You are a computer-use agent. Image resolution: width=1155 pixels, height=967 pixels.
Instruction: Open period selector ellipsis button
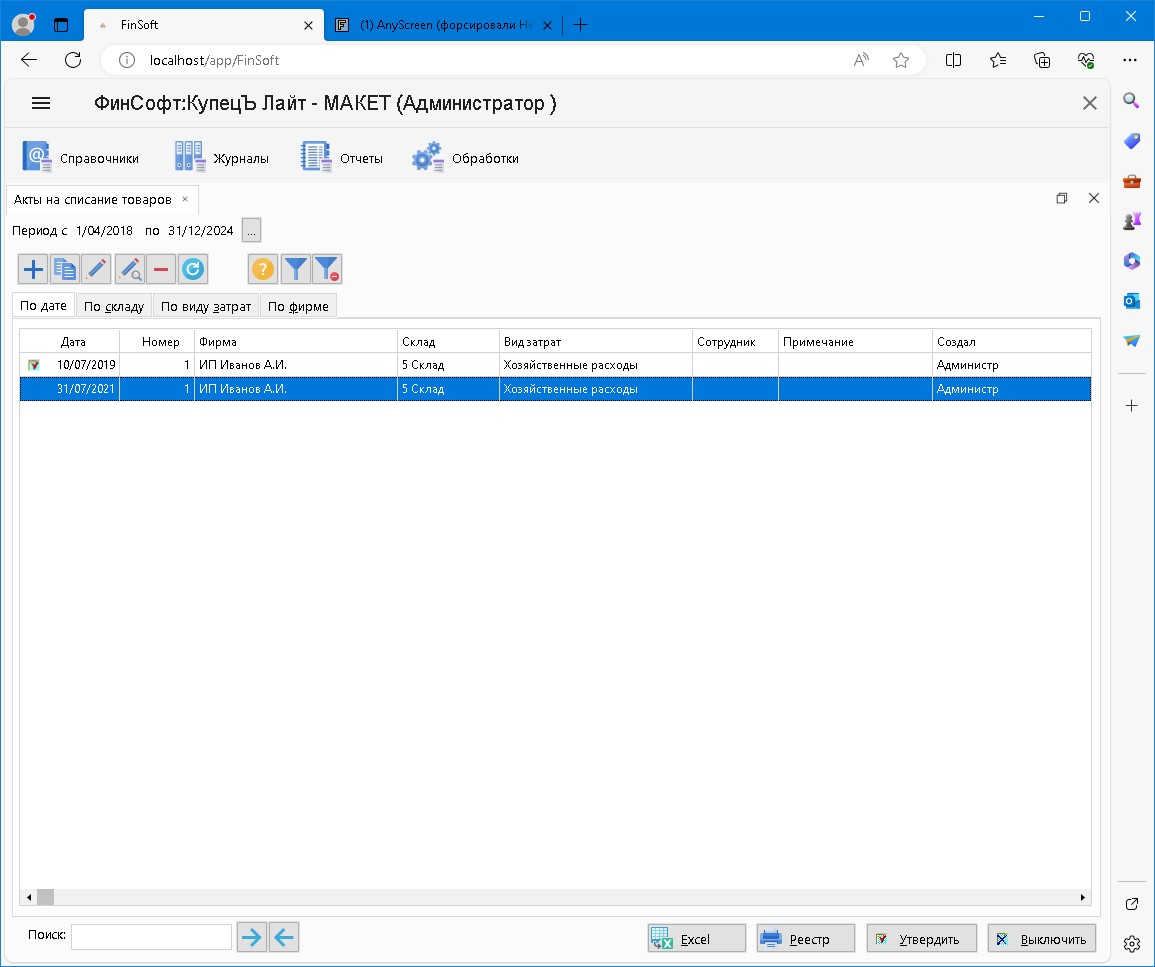[x=251, y=230]
